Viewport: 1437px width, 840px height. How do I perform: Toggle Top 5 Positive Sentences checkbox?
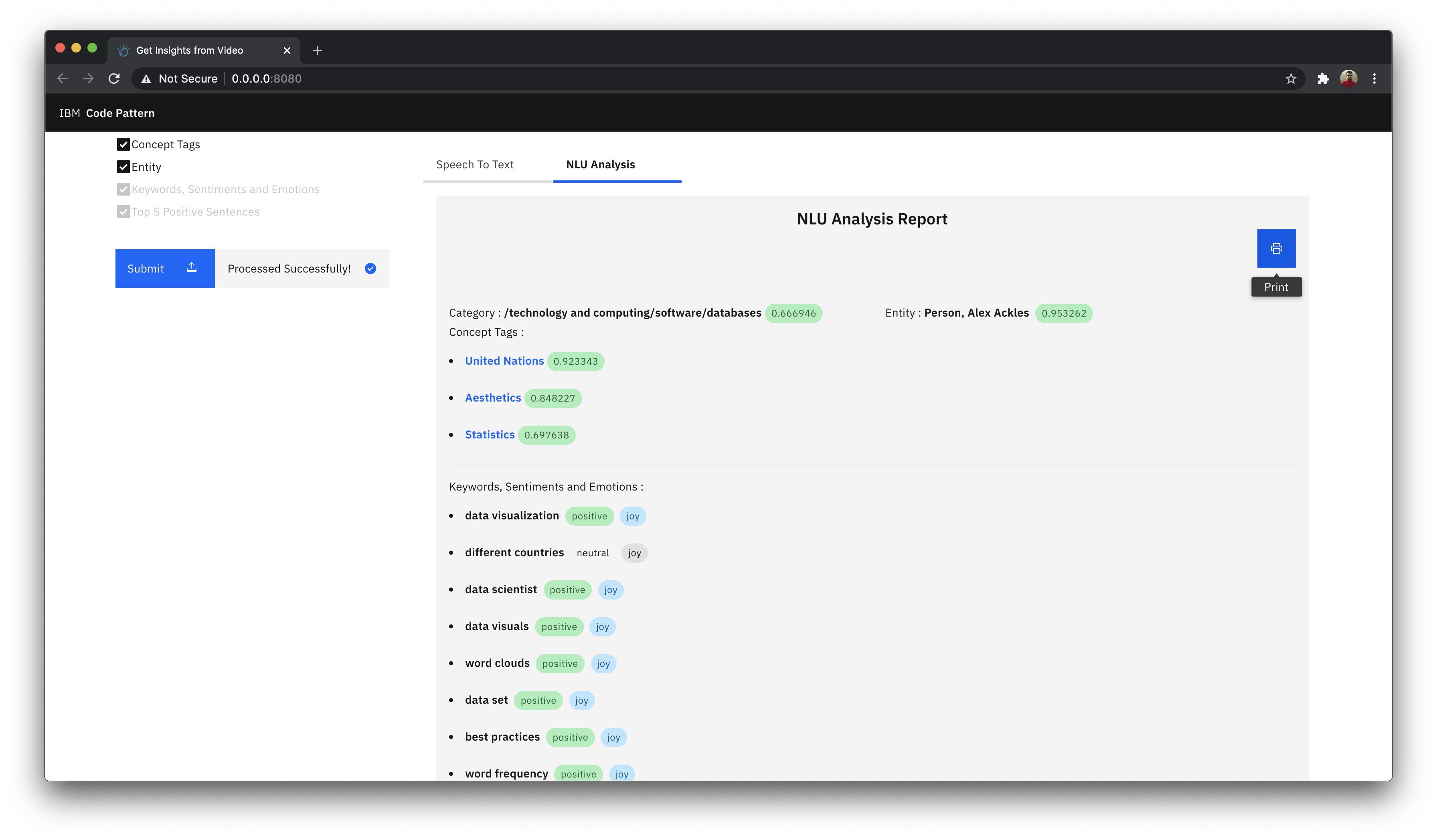pyautogui.click(x=123, y=212)
